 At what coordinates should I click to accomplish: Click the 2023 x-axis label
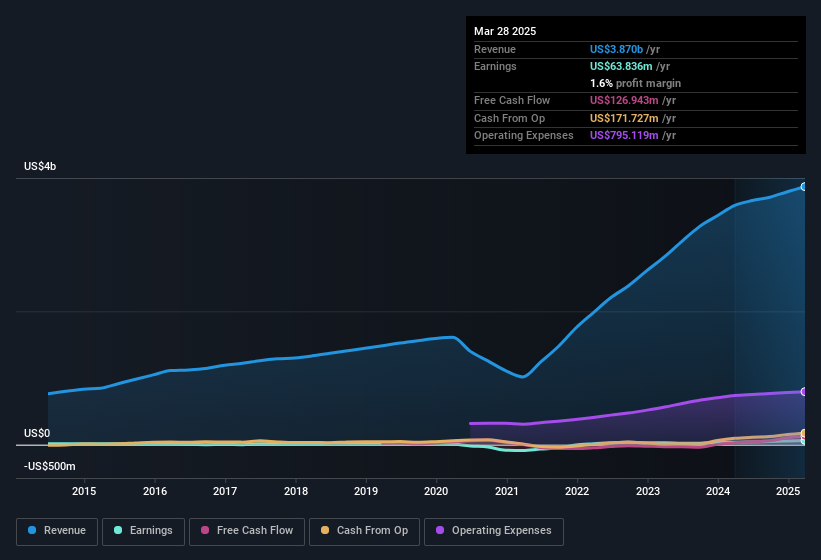(648, 491)
